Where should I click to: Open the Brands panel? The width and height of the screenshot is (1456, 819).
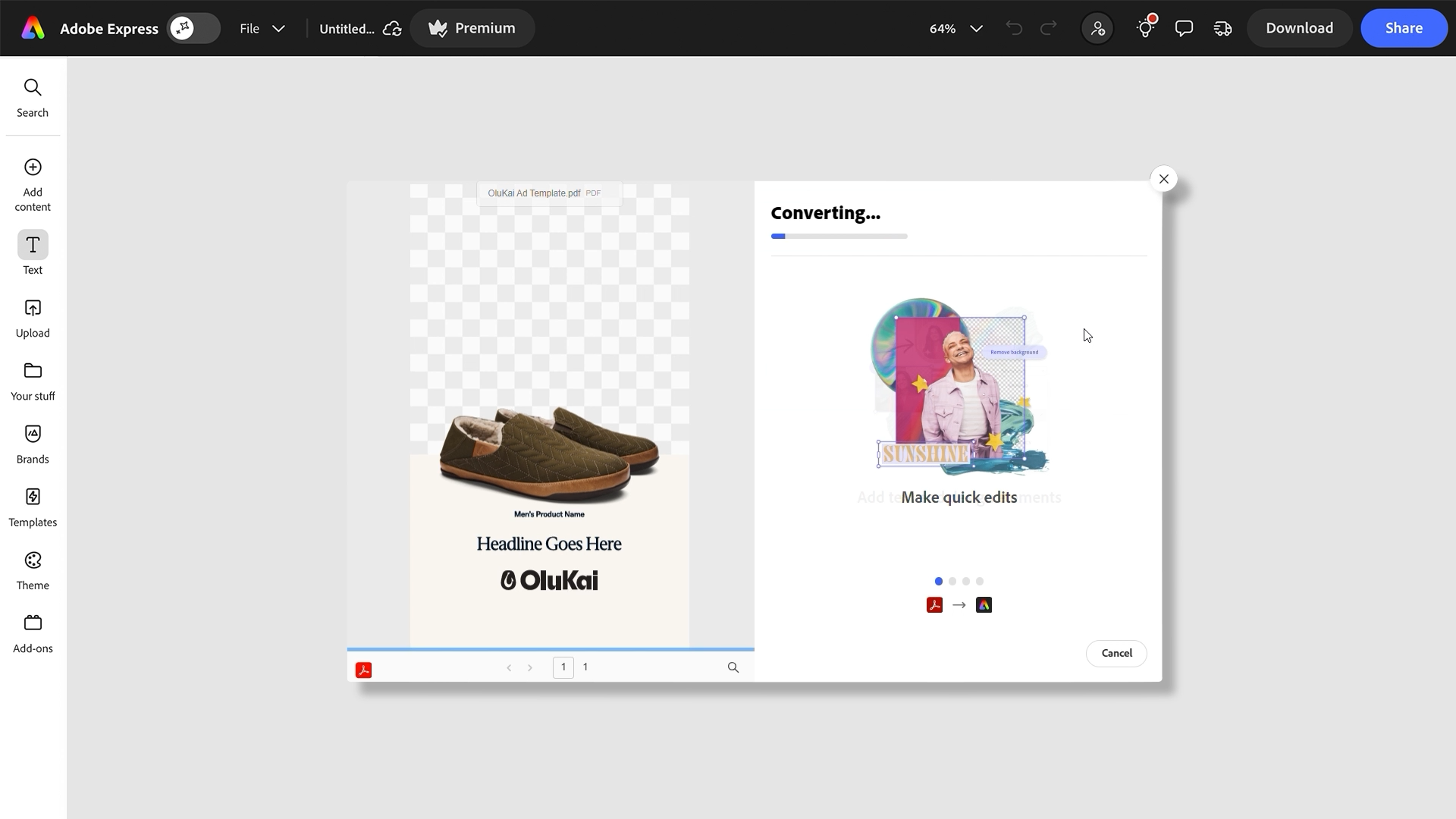tap(33, 444)
